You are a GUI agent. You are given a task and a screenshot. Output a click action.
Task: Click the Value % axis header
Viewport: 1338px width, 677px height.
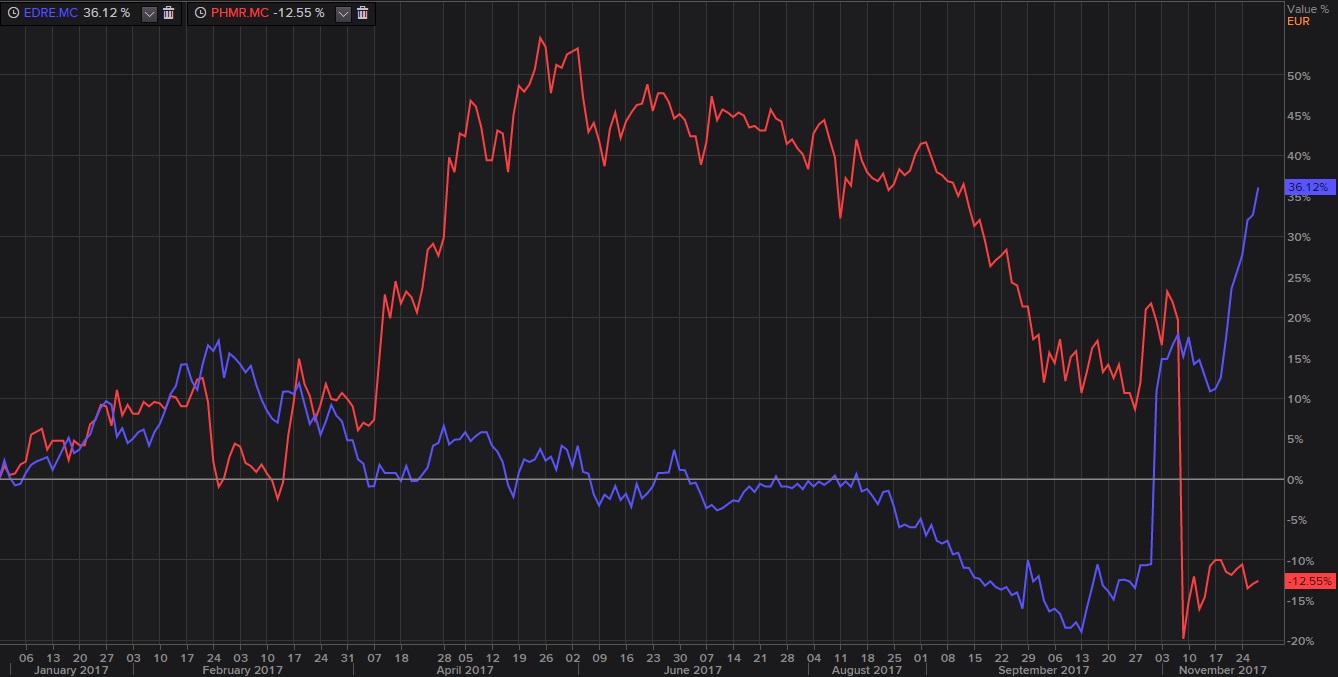[1308, 8]
